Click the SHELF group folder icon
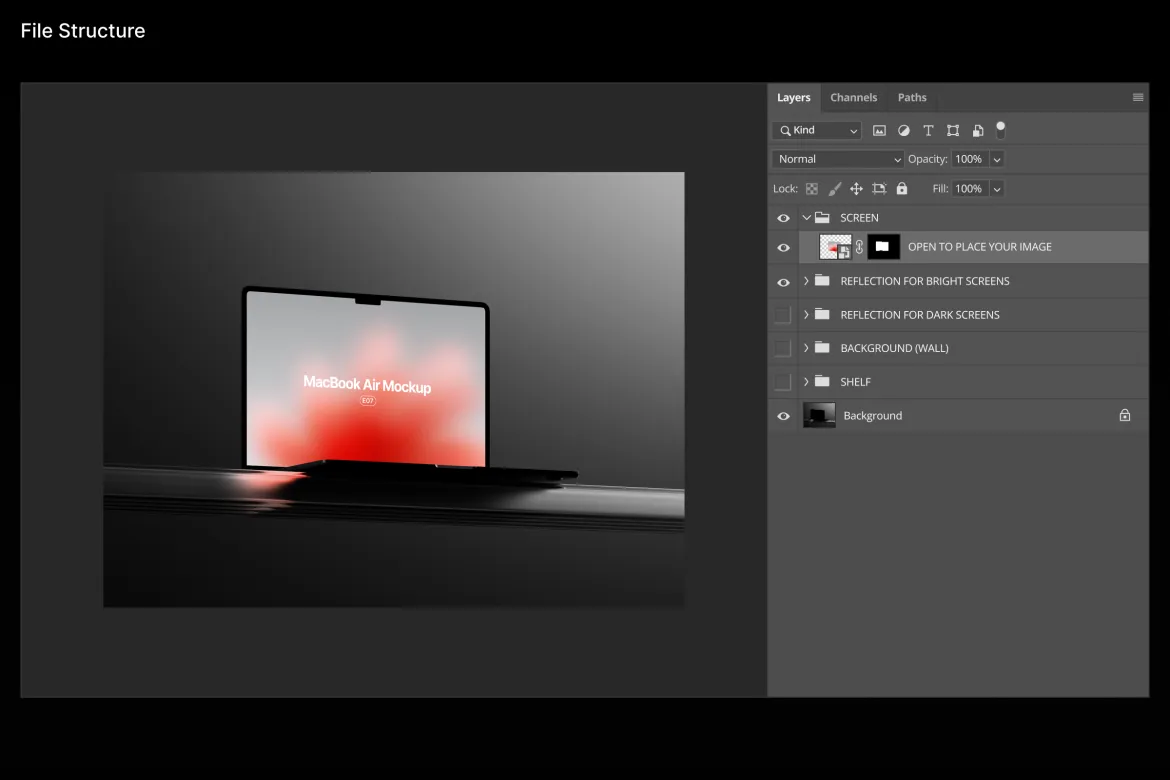This screenshot has height=780, width=1170. 822,381
